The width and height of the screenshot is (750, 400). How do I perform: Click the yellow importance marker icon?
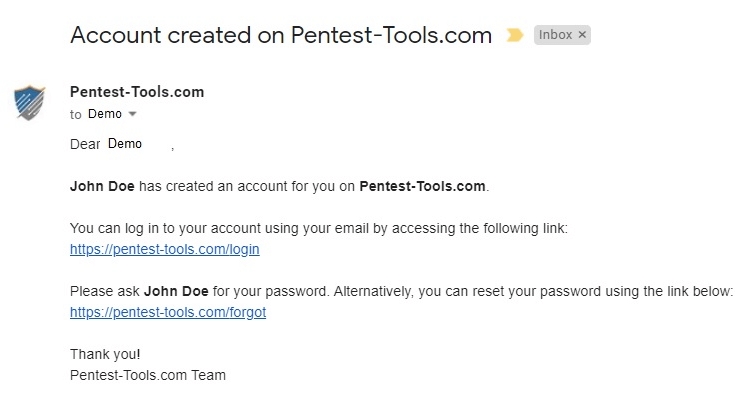point(515,35)
